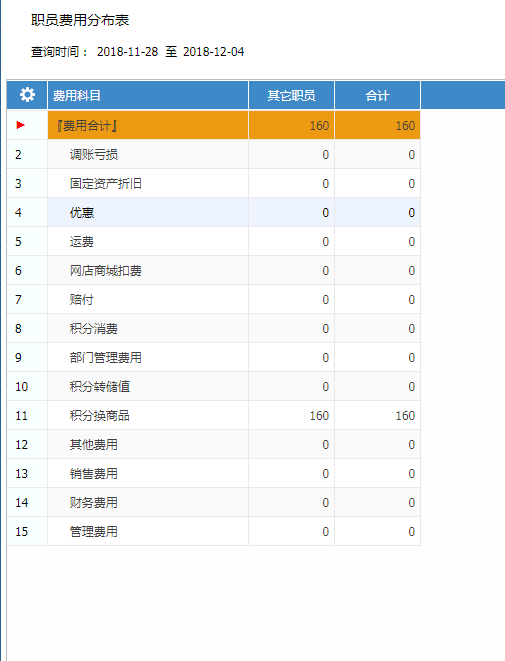Select the 调账亏损 row
This screenshot has height=661, width=505.
coord(213,154)
